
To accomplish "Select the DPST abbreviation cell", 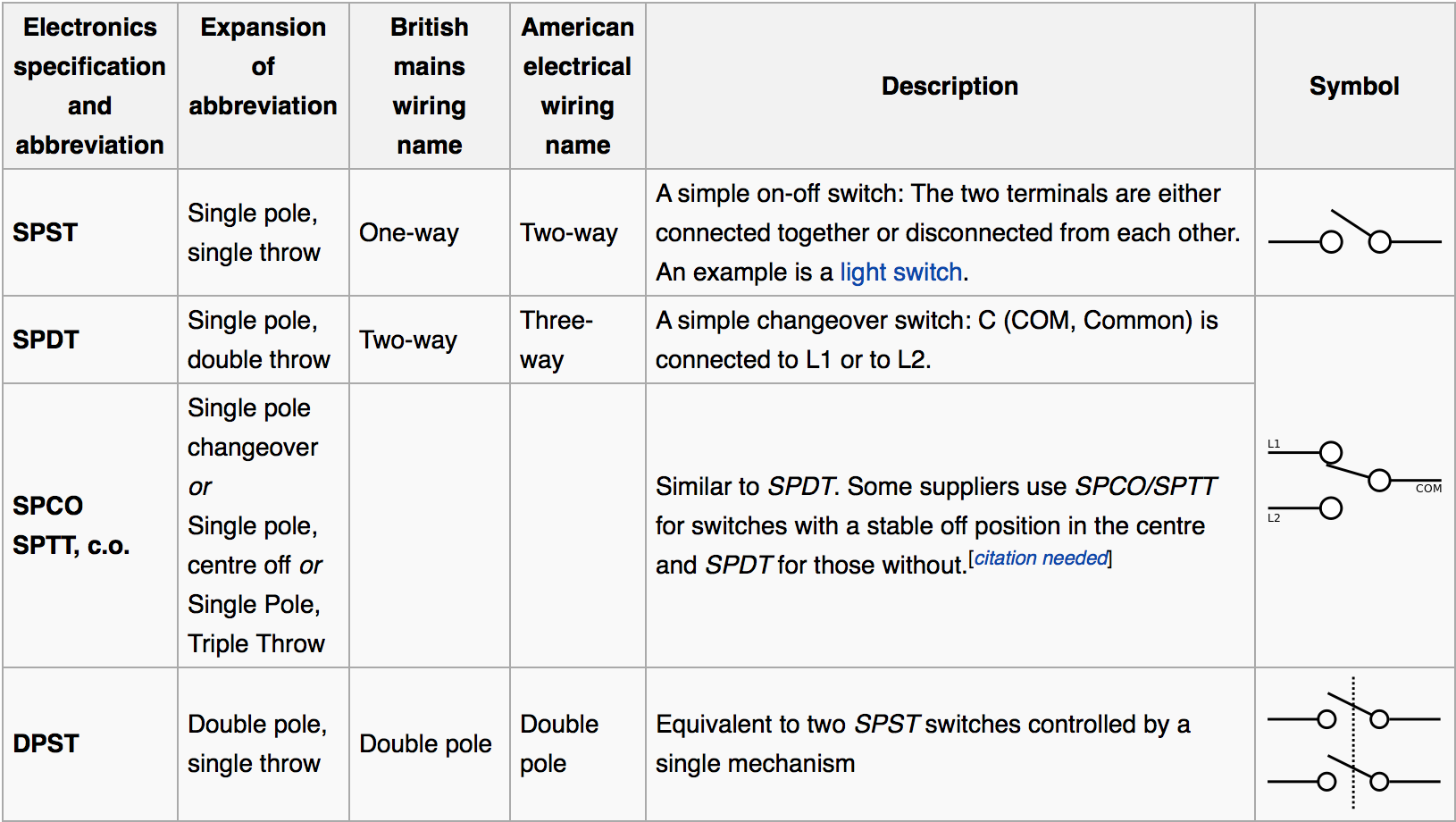I will point(89,743).
